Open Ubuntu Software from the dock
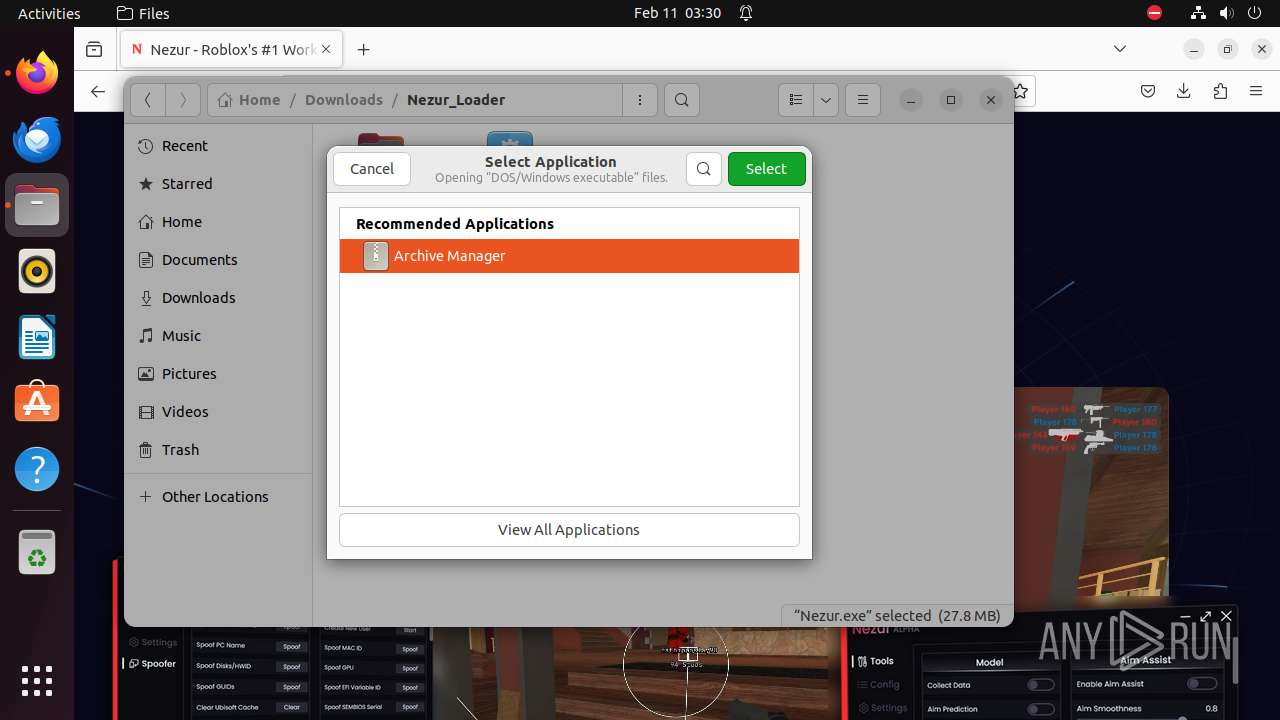This screenshot has width=1280, height=720. 37,403
